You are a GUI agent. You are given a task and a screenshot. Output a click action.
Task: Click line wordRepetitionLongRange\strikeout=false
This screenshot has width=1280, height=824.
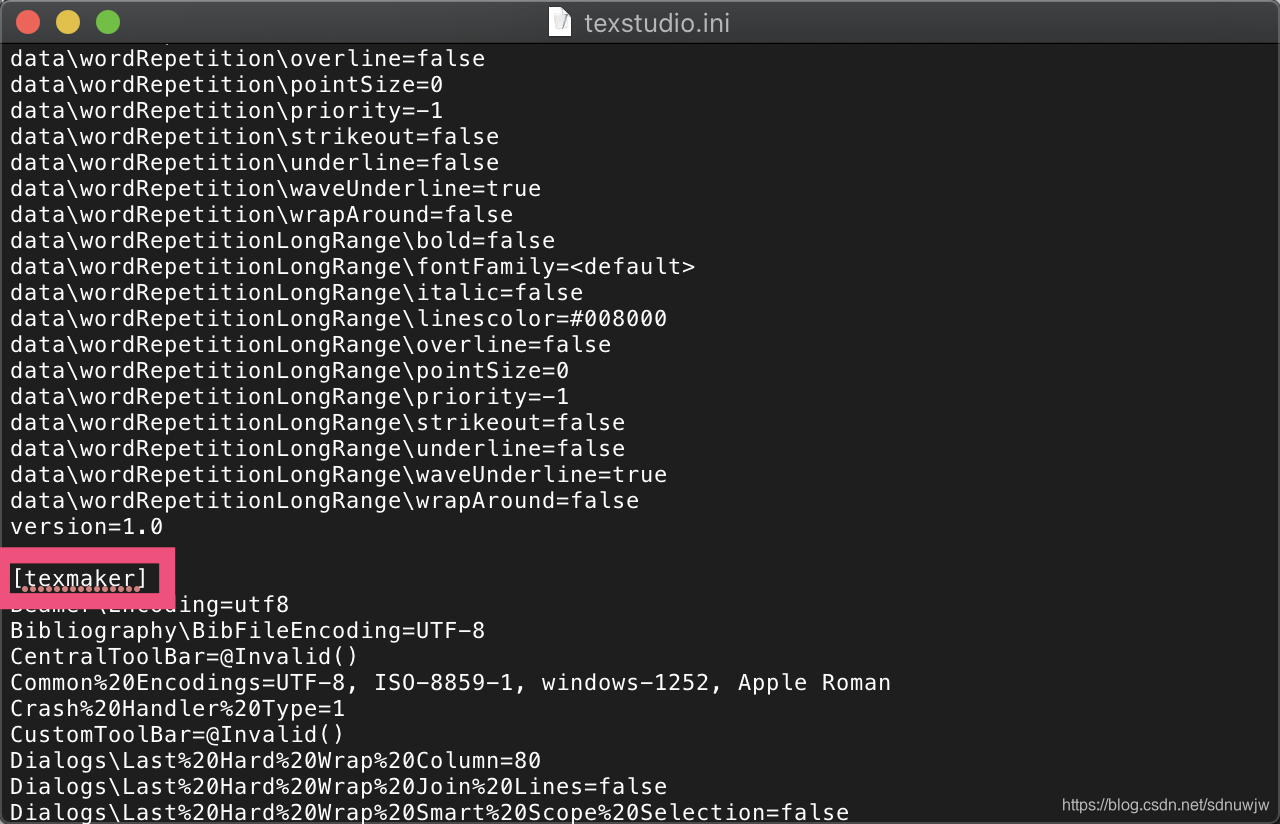coord(317,423)
